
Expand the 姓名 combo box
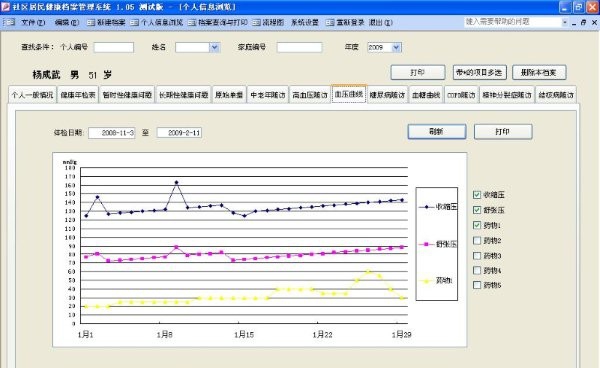tap(215, 47)
